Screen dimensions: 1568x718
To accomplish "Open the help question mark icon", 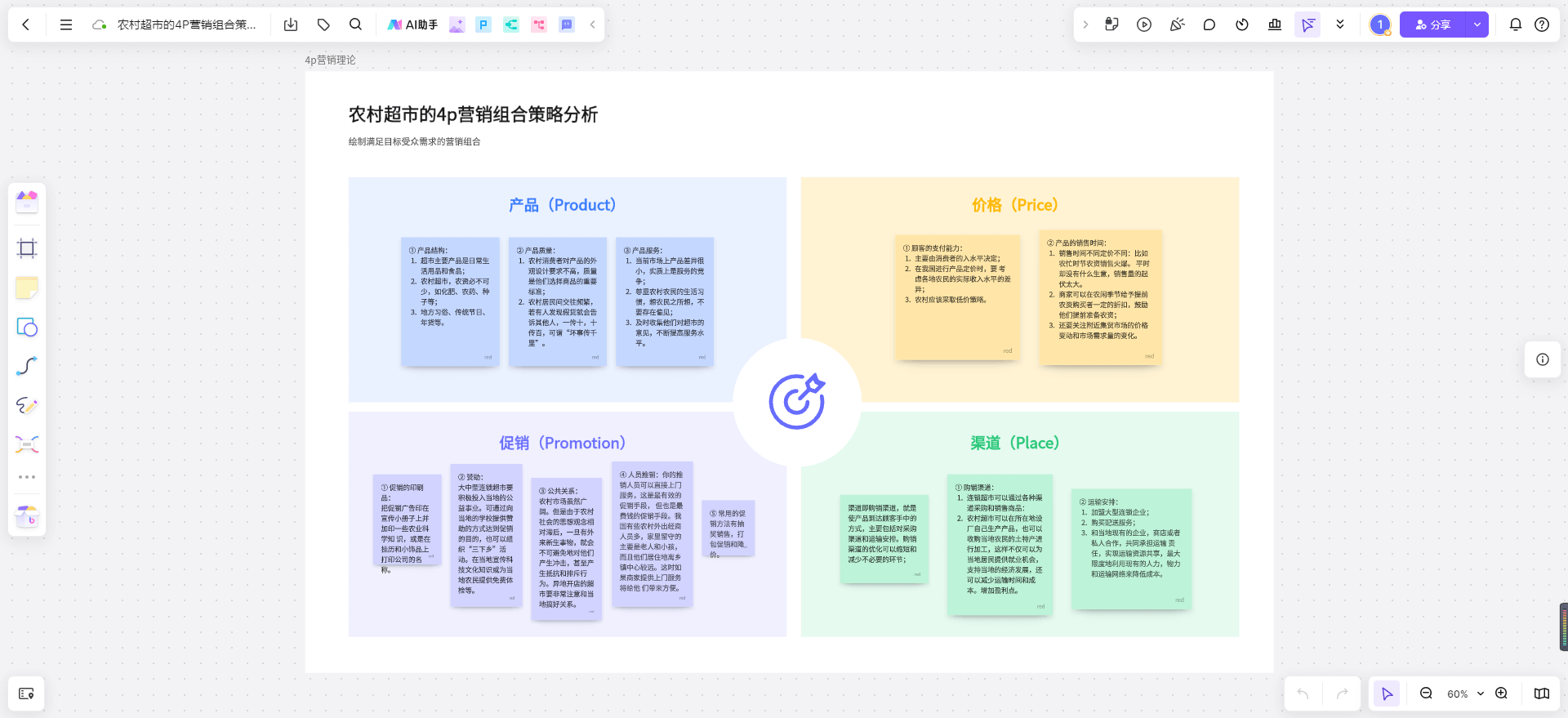I will click(x=1542, y=25).
